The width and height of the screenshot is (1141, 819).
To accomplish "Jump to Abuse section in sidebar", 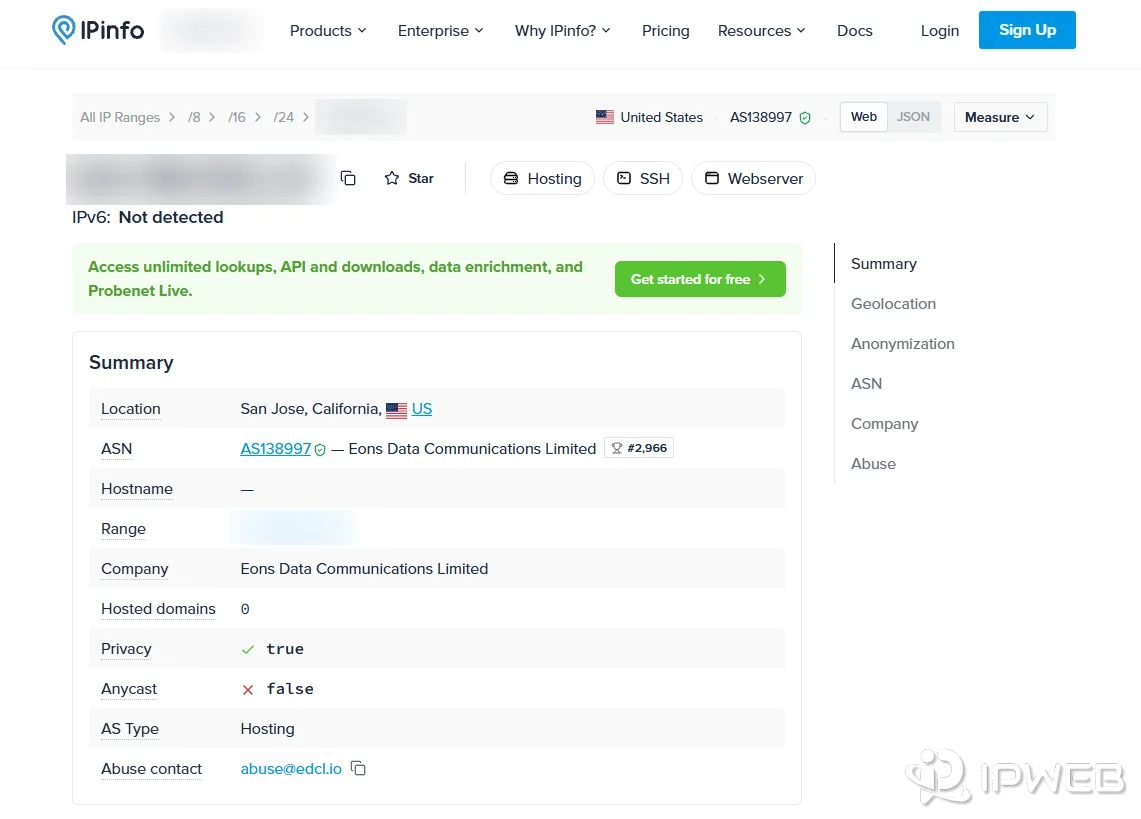I will pyautogui.click(x=873, y=464).
